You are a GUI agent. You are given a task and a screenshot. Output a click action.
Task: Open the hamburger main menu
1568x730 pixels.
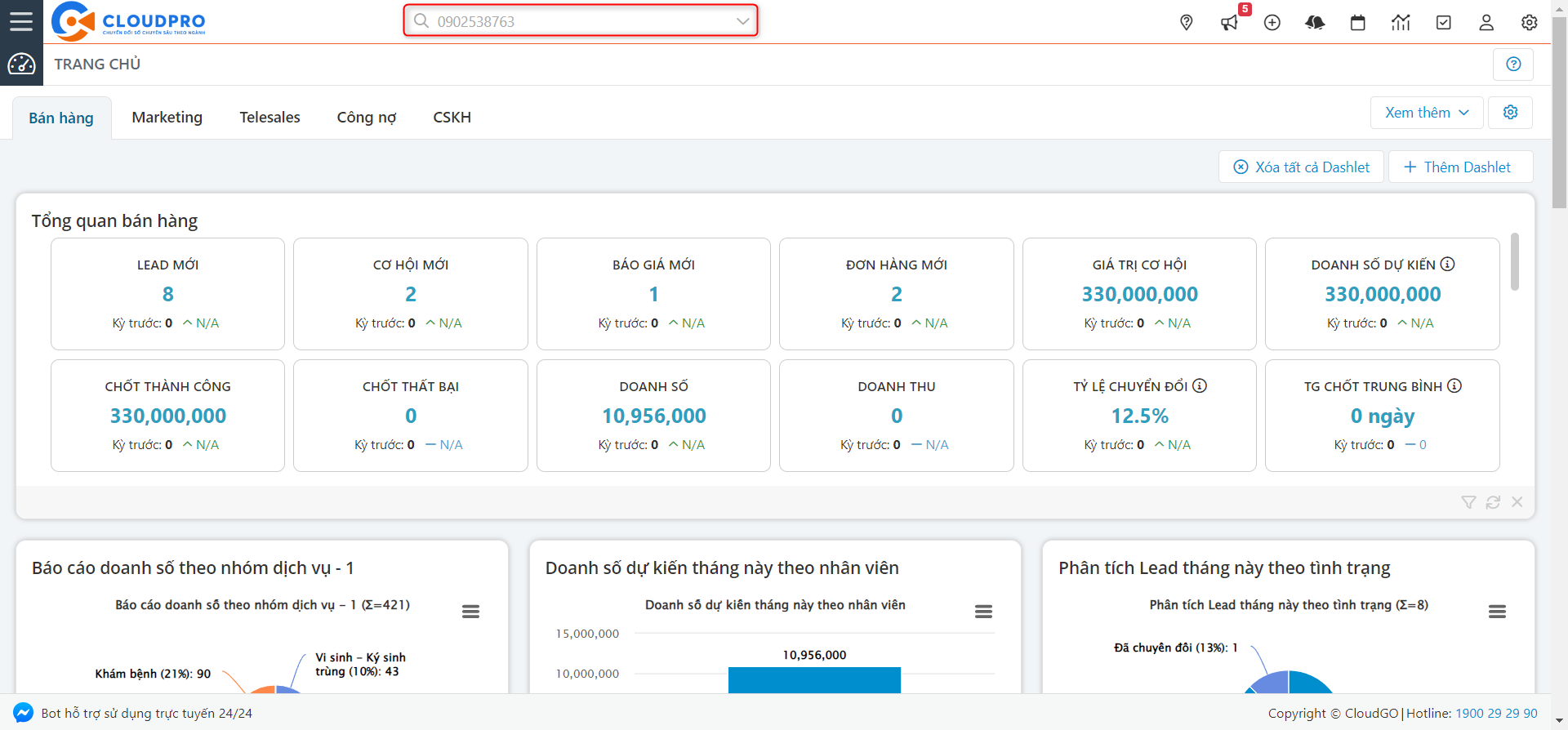pos(21,21)
